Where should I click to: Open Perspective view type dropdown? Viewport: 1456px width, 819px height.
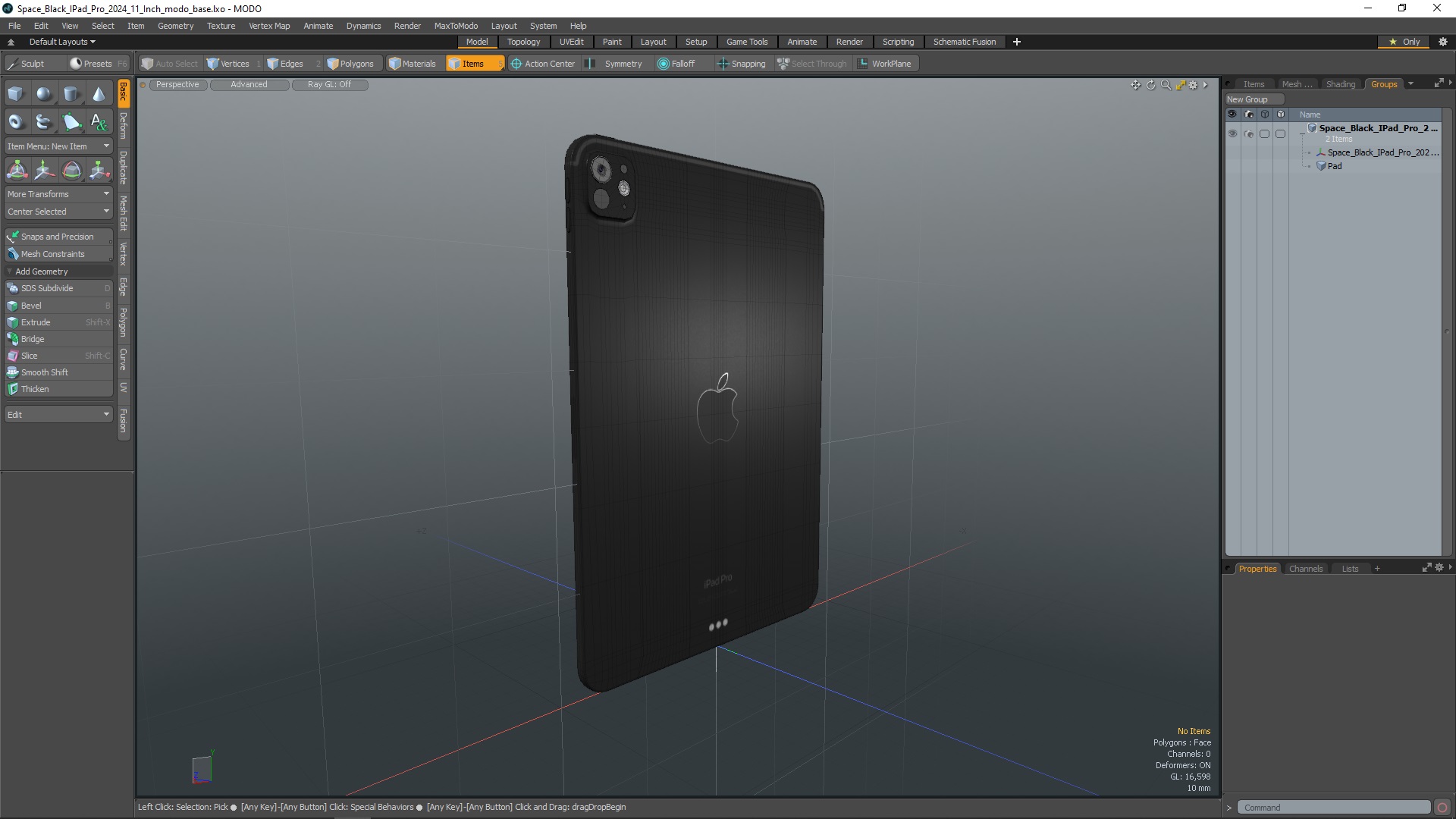(x=177, y=85)
